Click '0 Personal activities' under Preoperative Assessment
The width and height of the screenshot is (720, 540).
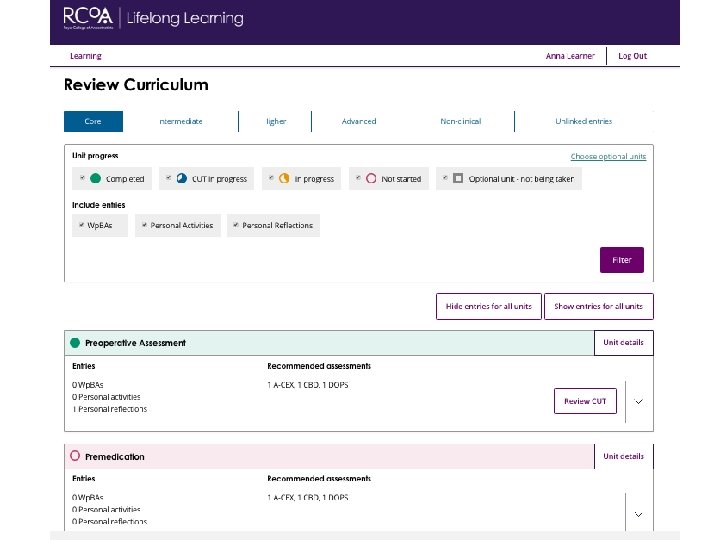pos(106,397)
